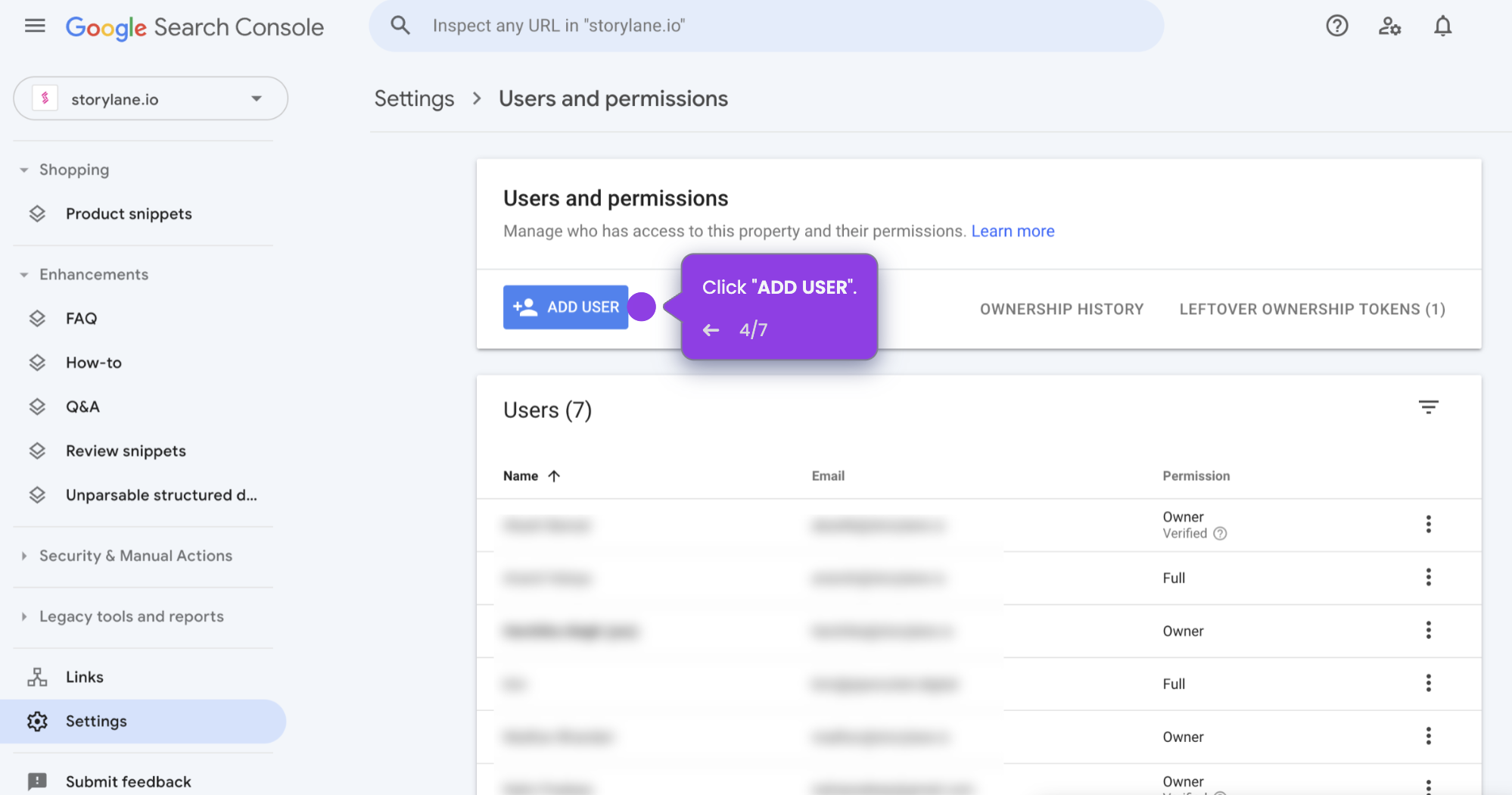Expand Legacy tools and reports

[x=23, y=616]
